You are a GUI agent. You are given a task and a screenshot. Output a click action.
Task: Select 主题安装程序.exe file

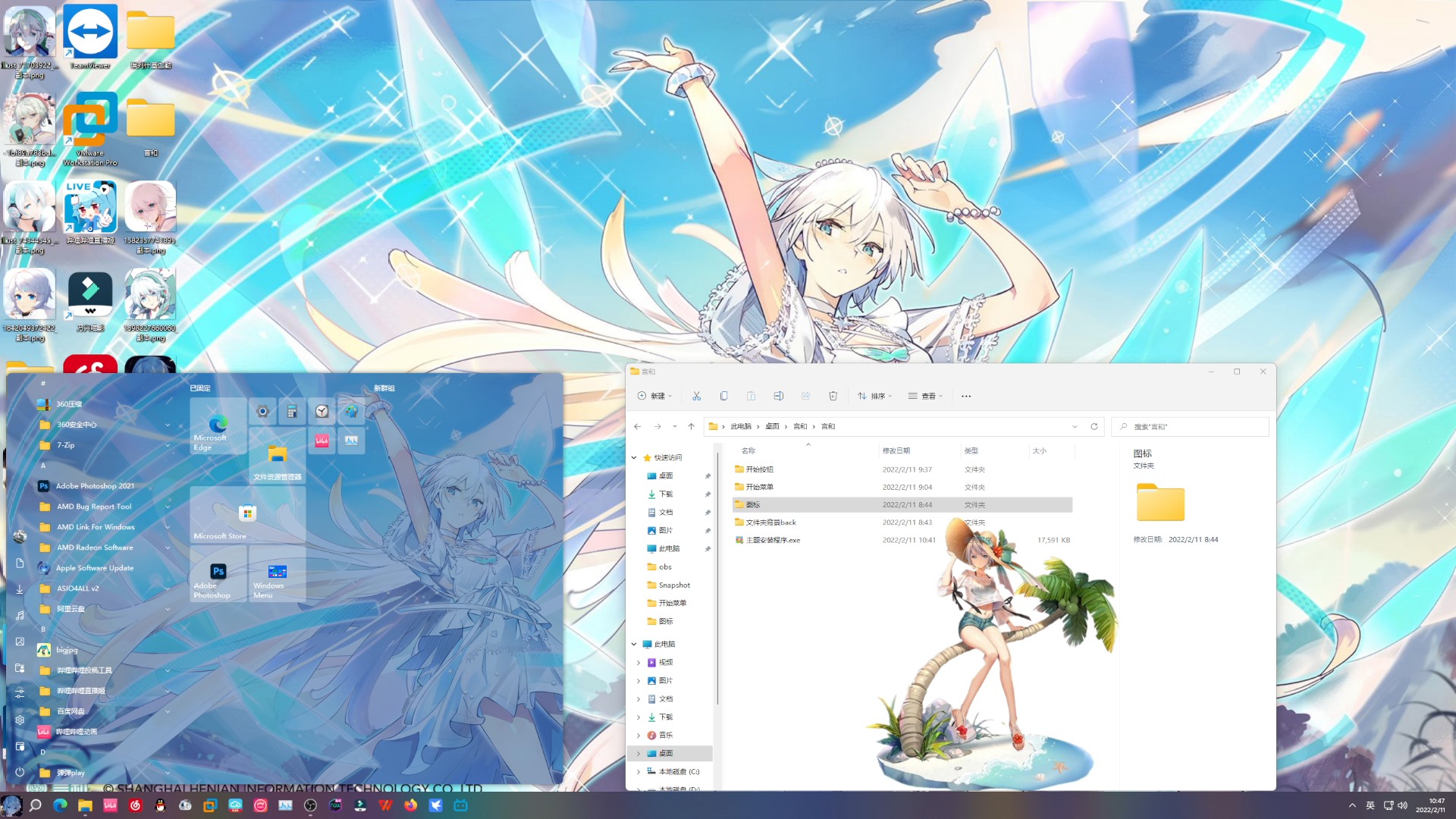772,540
